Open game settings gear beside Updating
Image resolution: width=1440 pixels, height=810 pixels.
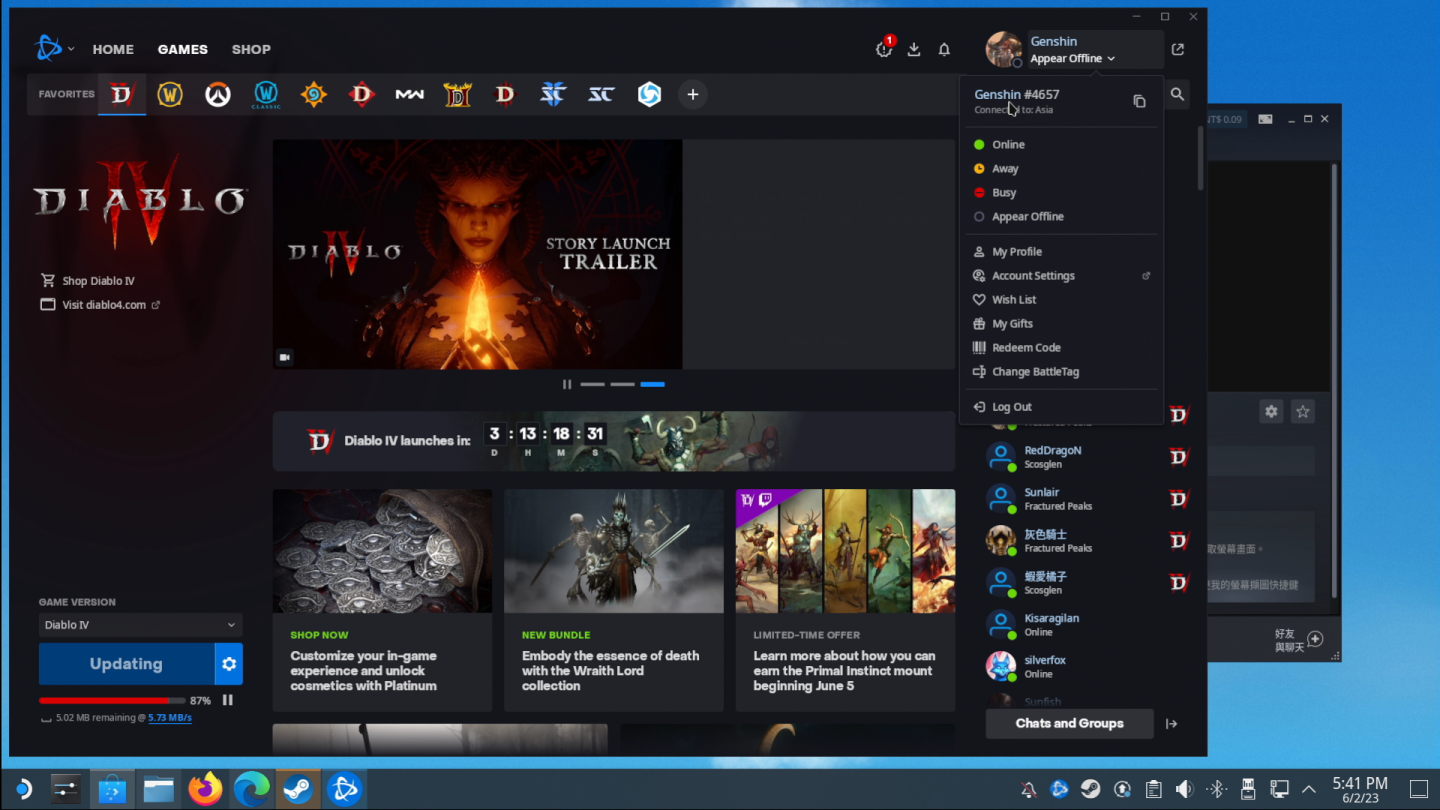[229, 664]
